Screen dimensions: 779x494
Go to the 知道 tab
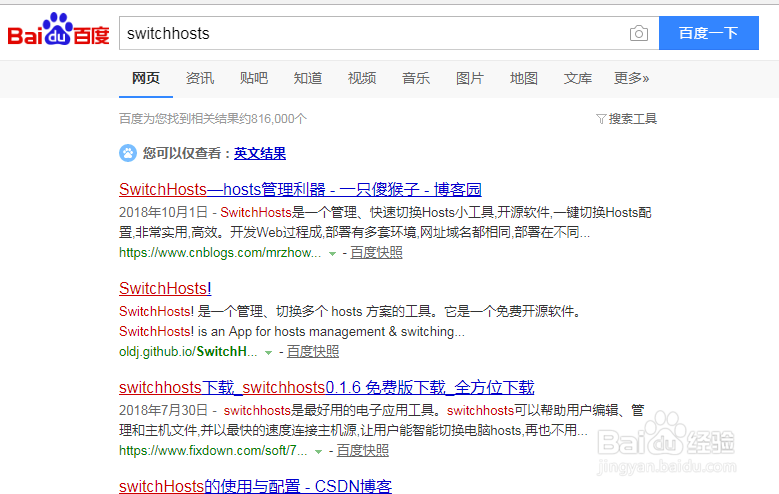[x=308, y=79]
